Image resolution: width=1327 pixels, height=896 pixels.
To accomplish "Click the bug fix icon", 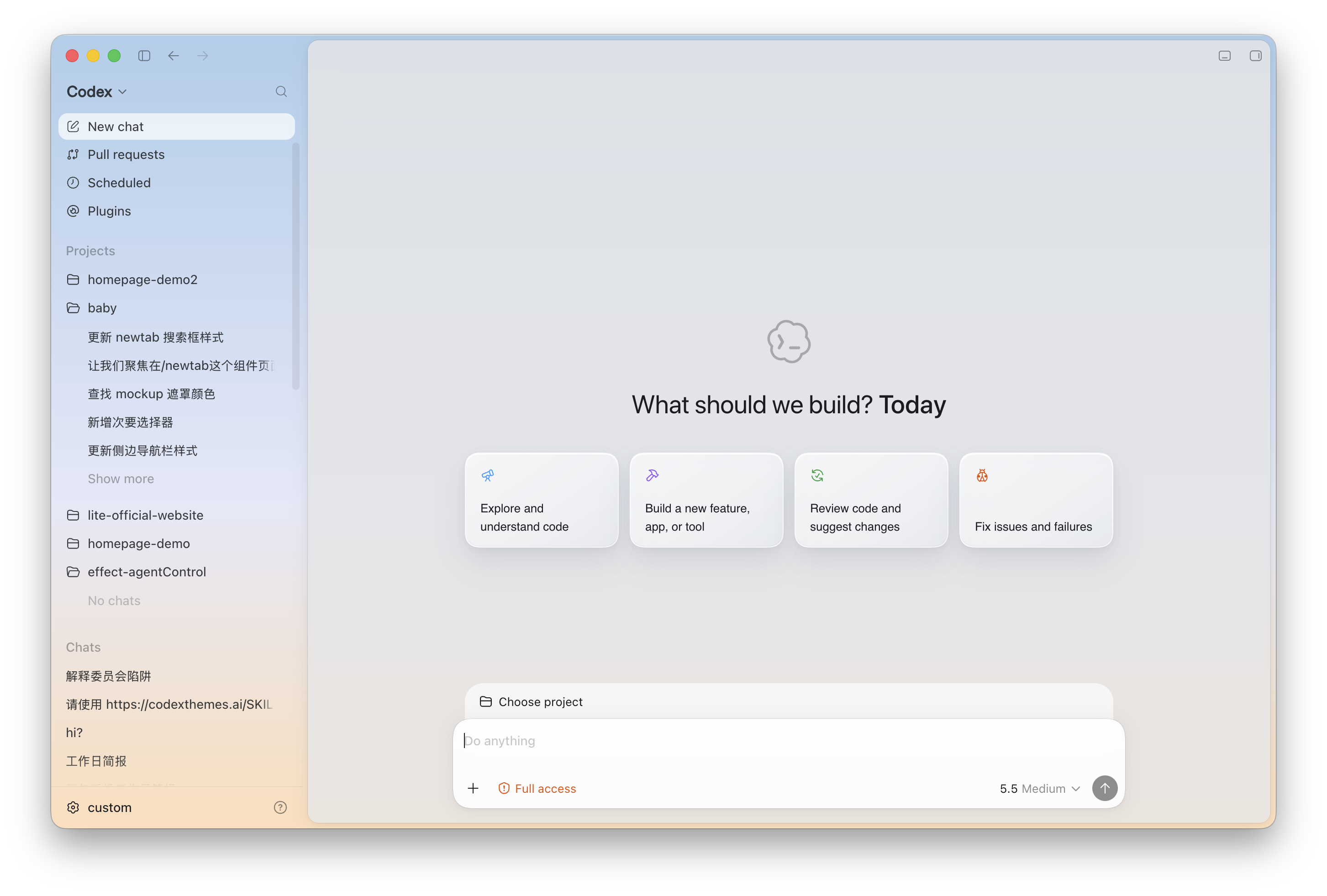I will point(982,476).
